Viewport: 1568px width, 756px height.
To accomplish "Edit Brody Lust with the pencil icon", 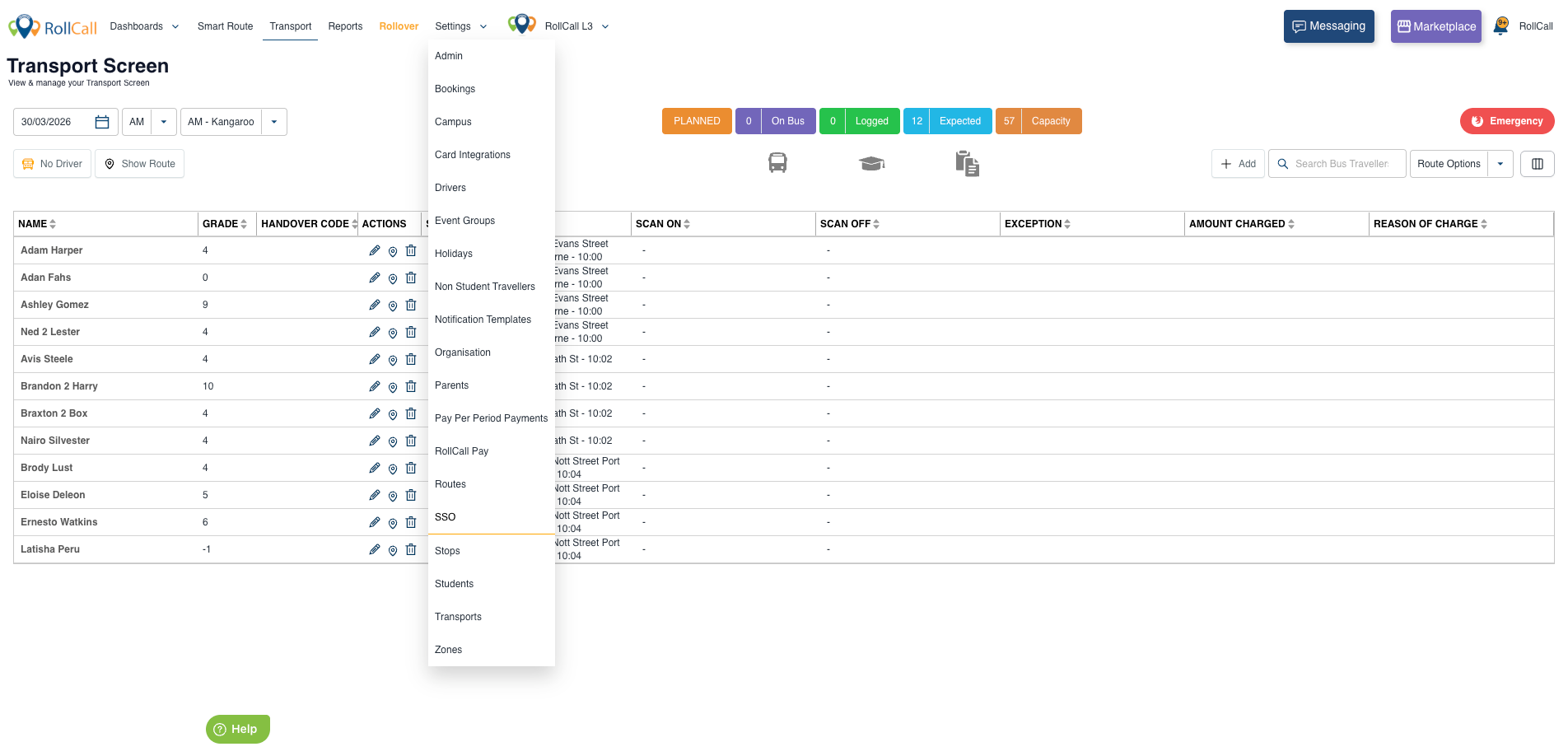I will [x=375, y=468].
